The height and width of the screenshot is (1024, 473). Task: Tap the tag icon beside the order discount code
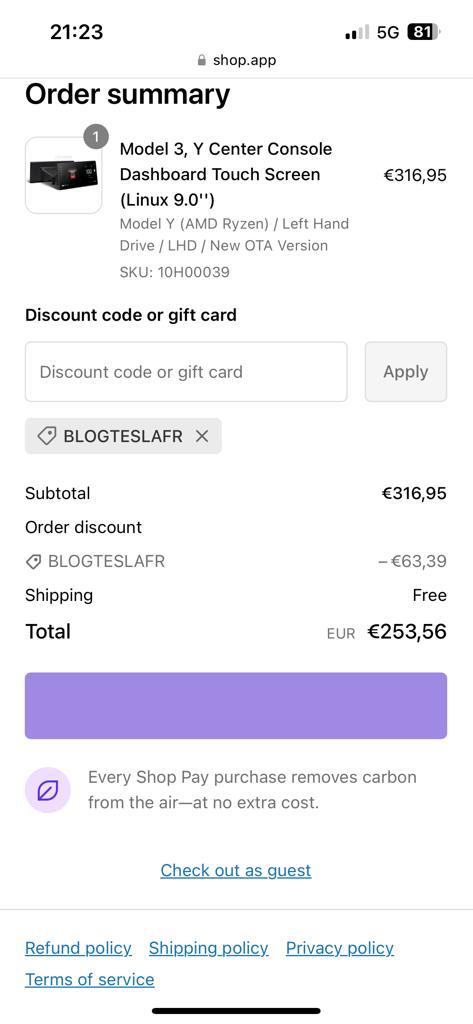pyautogui.click(x=33, y=561)
